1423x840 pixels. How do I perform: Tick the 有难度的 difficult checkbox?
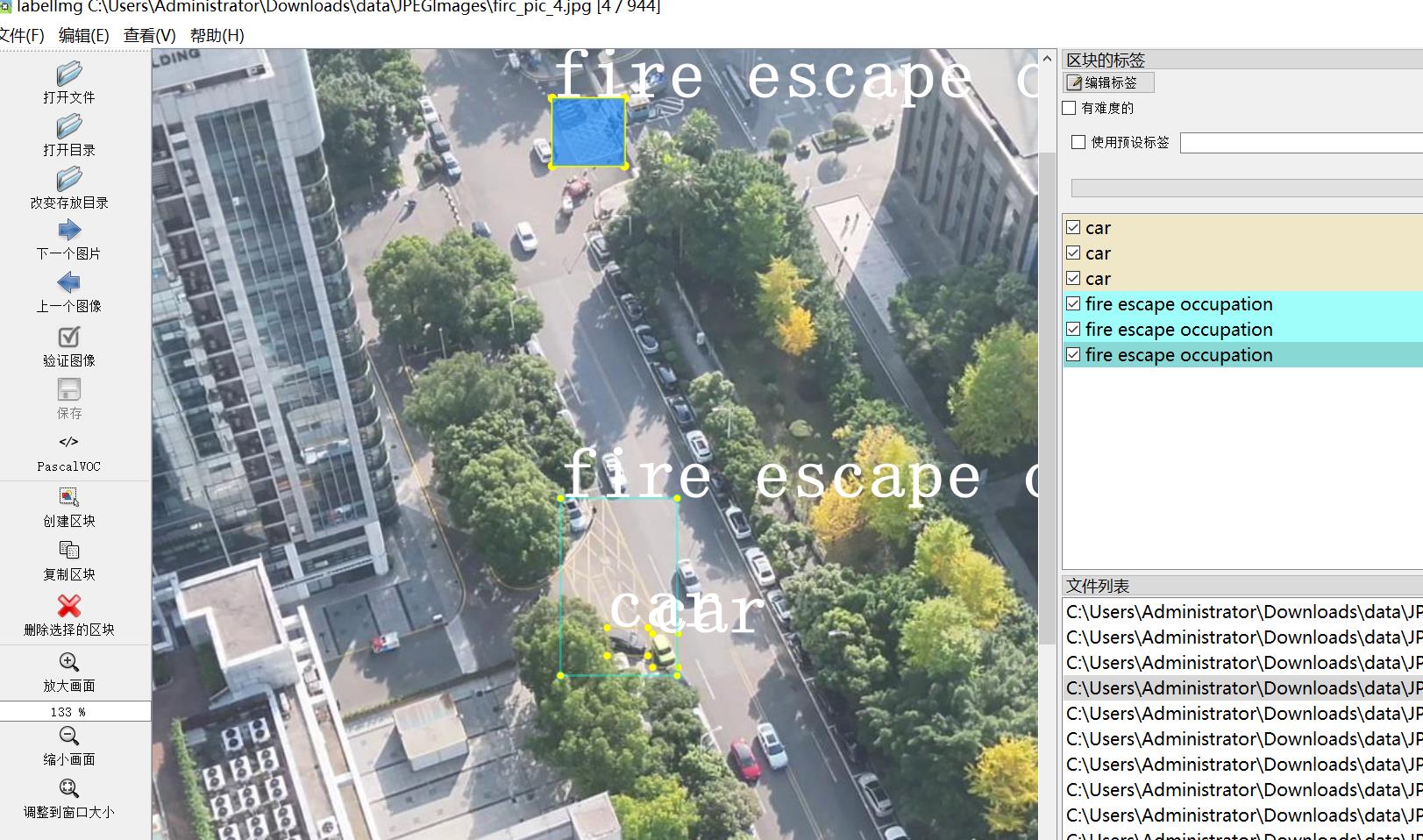pyautogui.click(x=1069, y=108)
